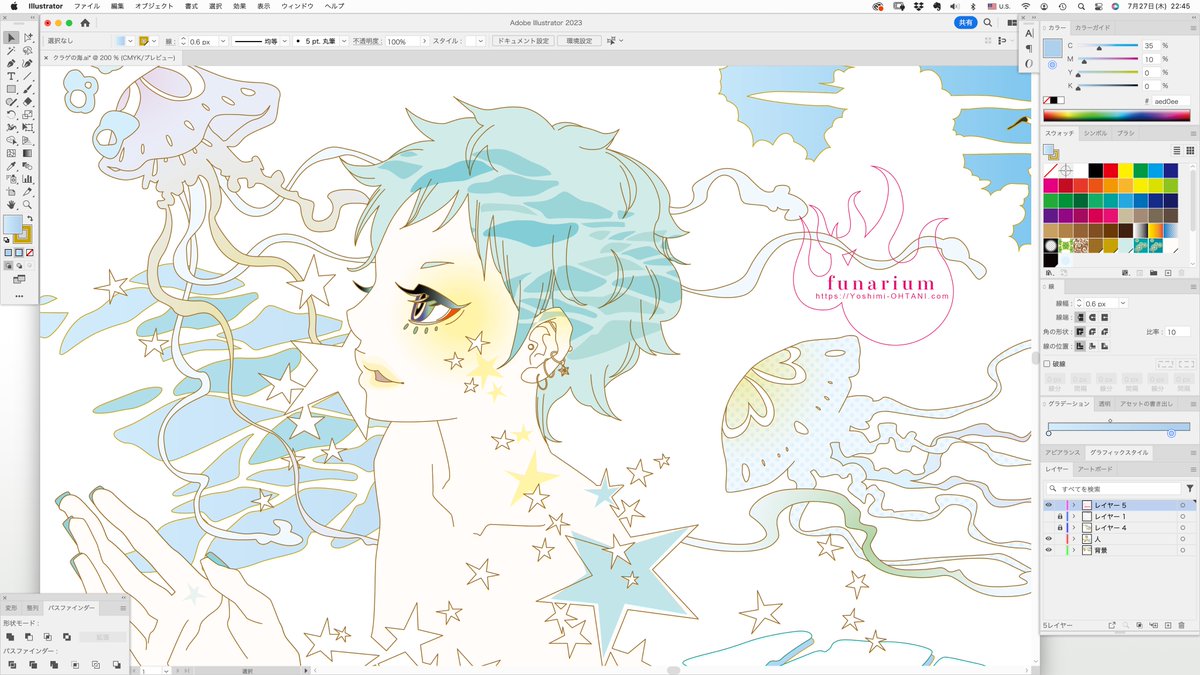Viewport: 1200px width, 675px height.
Task: Select the Rotate tool
Action: 11,114
